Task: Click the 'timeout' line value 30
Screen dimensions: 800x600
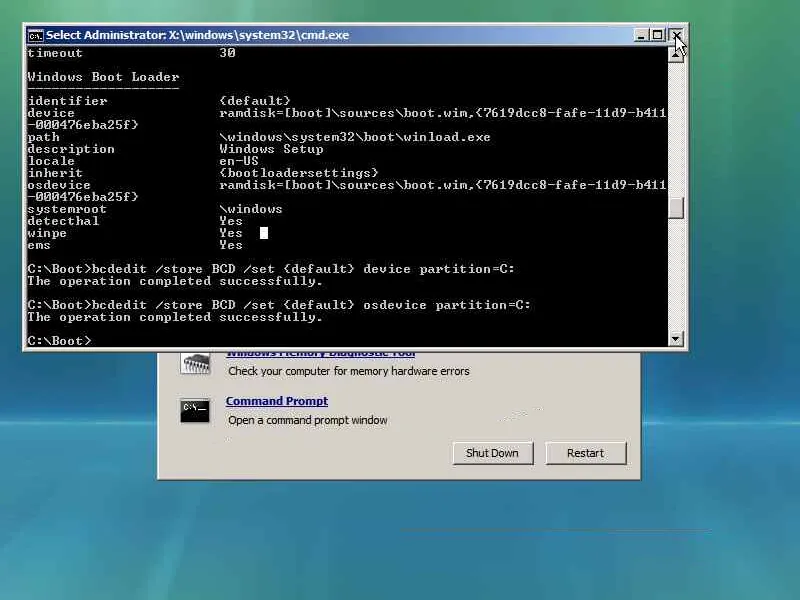Action: [x=228, y=53]
